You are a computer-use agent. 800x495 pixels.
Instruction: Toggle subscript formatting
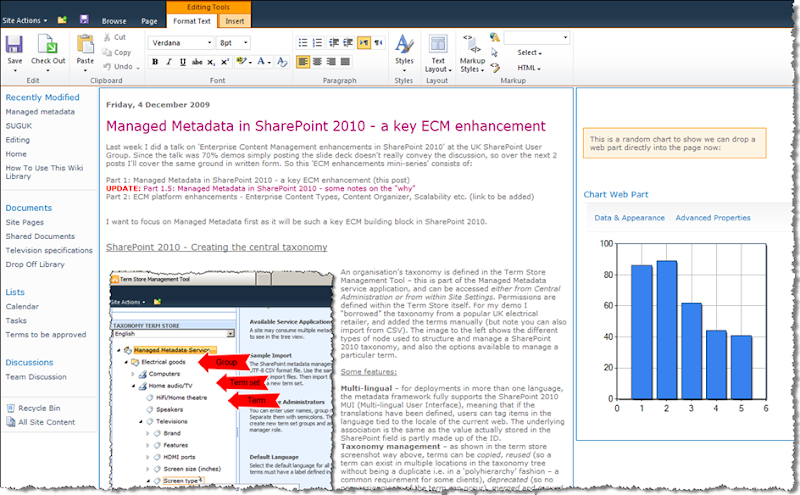tap(211, 62)
